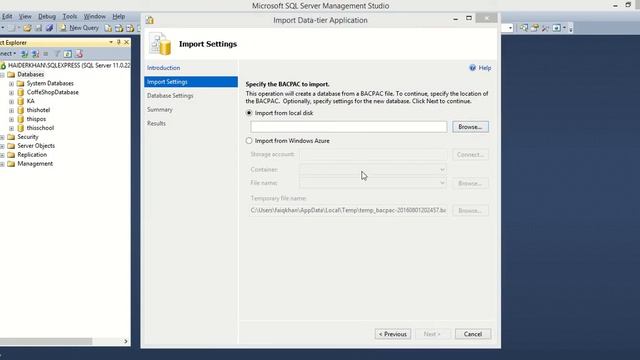Select Import from Windows Azure radio button
This screenshot has height=360, width=640.
coord(249,140)
